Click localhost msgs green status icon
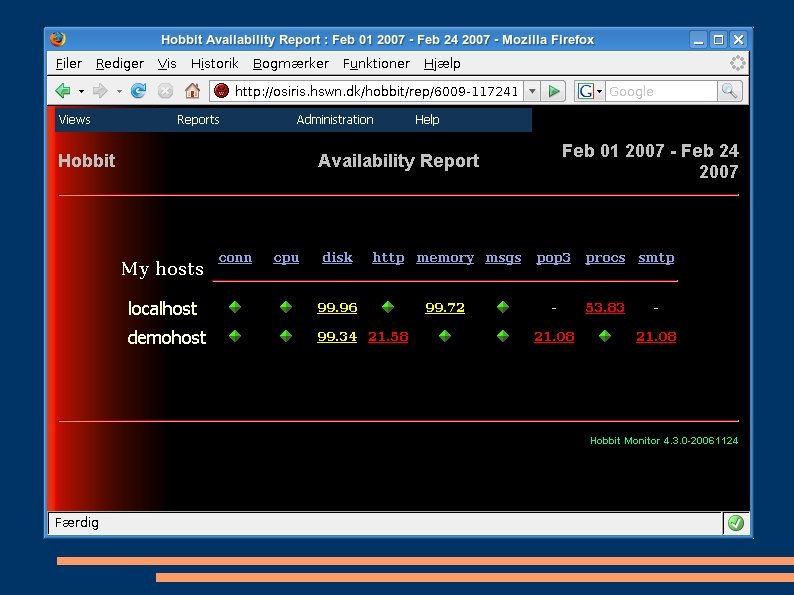794x595 pixels. [x=503, y=307]
